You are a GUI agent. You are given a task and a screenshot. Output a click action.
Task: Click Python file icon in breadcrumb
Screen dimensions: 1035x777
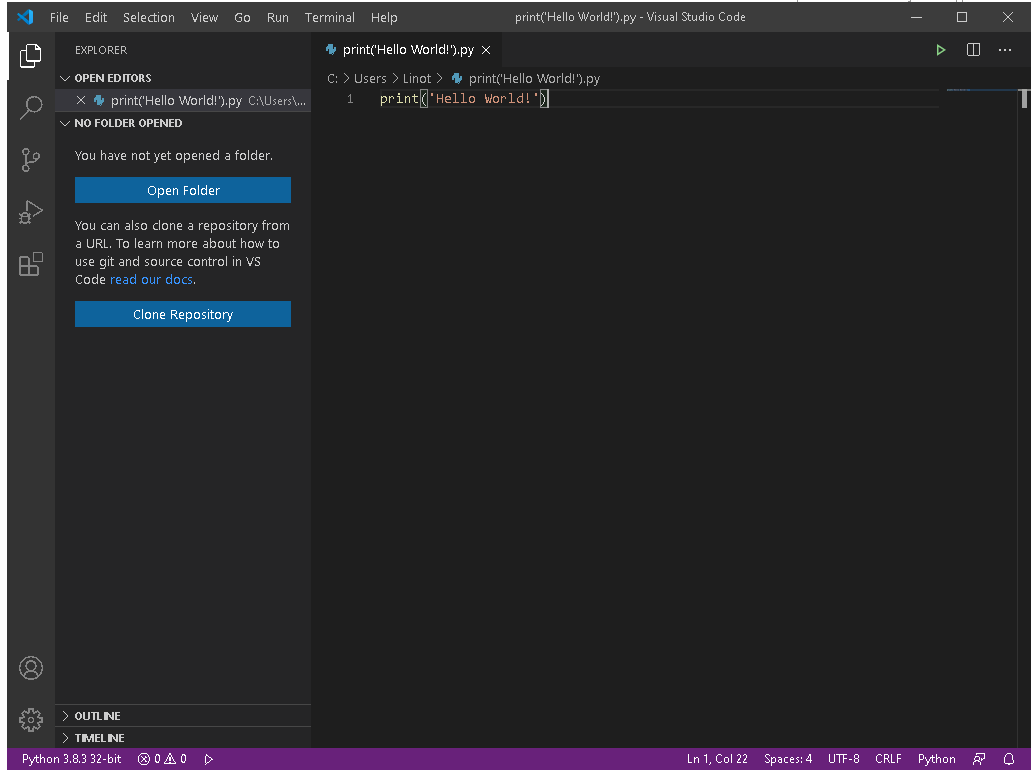click(x=456, y=79)
